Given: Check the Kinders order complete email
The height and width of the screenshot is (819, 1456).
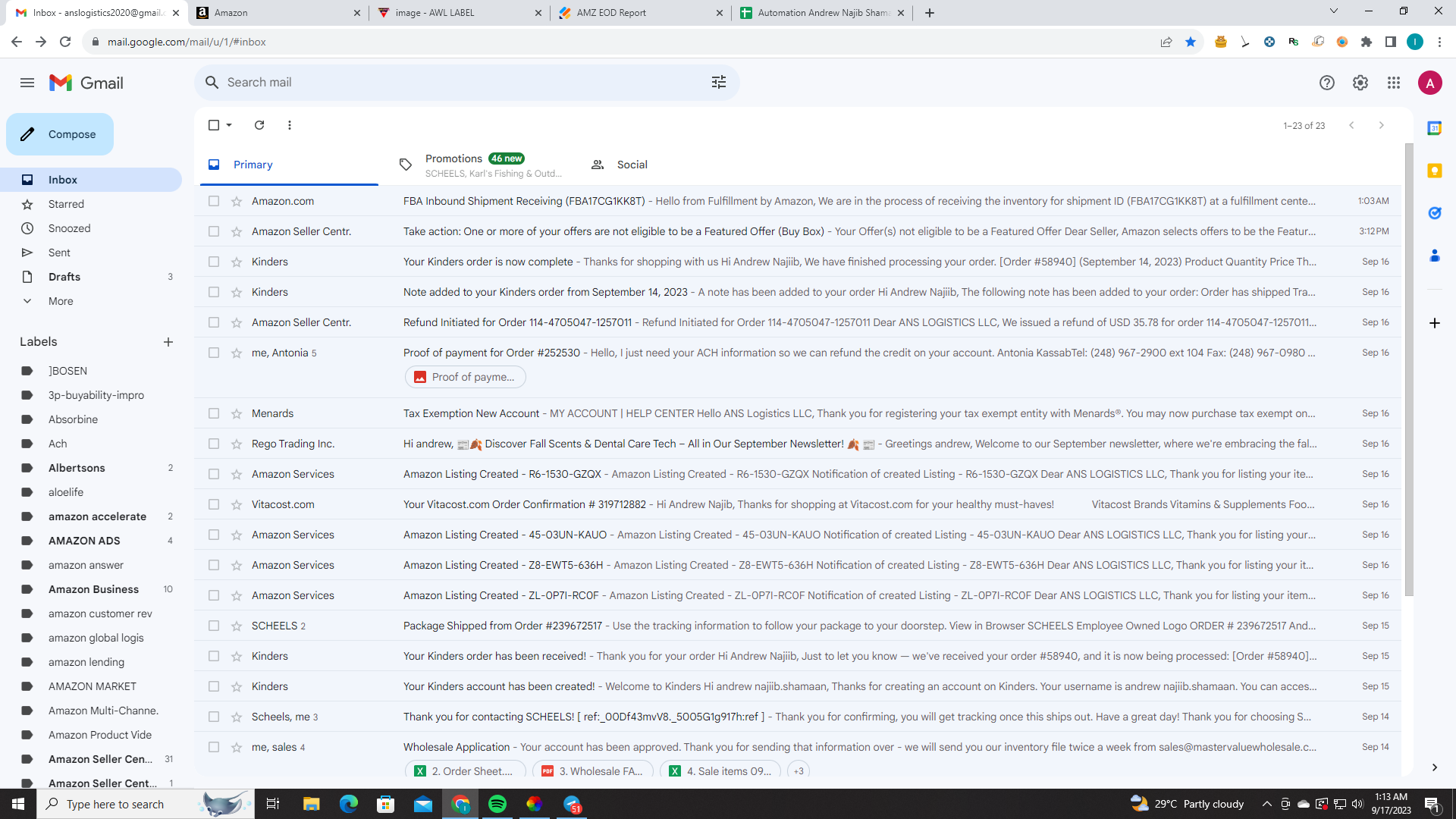Looking at the screenshot, I should click(214, 262).
